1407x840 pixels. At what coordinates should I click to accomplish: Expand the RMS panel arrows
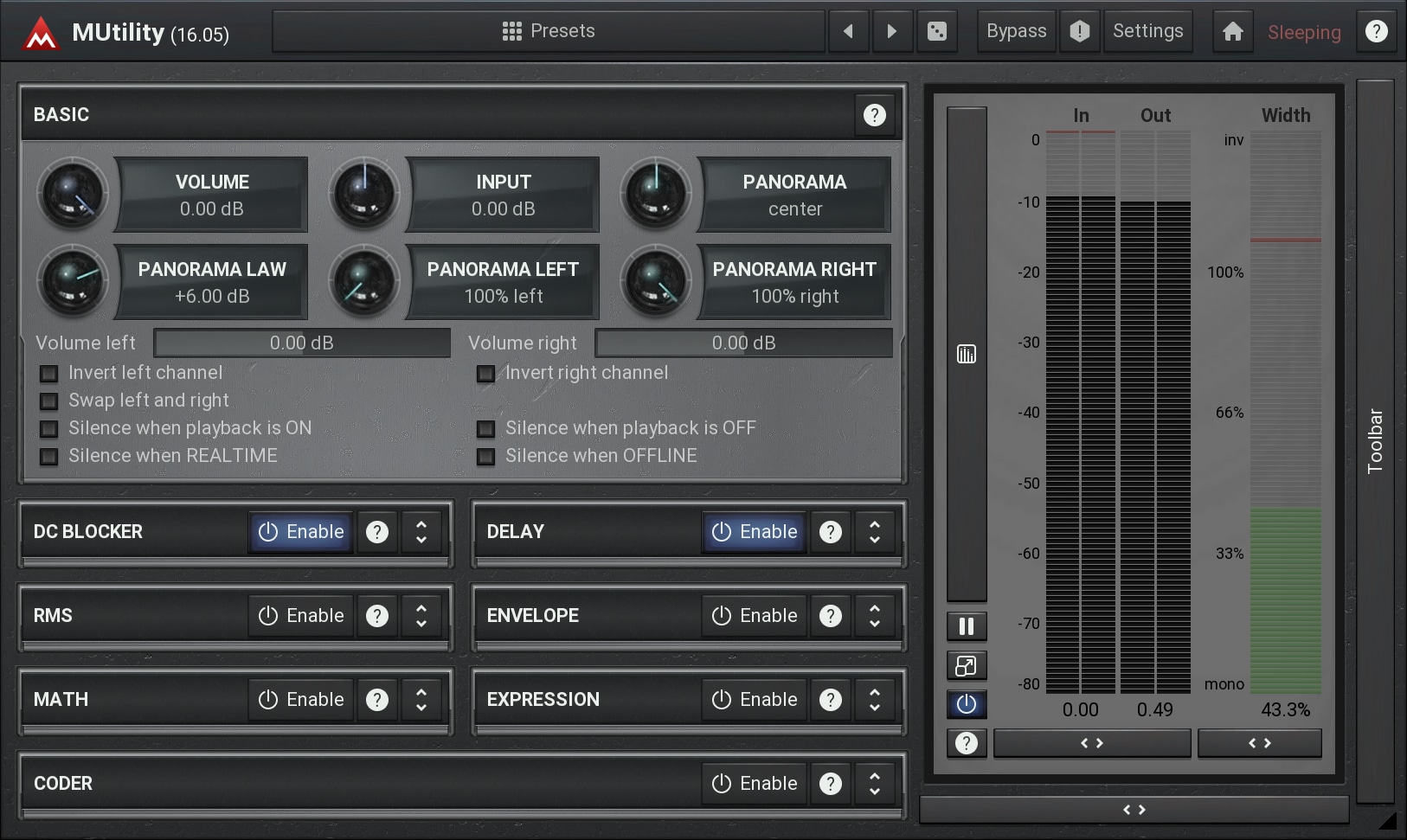[421, 616]
